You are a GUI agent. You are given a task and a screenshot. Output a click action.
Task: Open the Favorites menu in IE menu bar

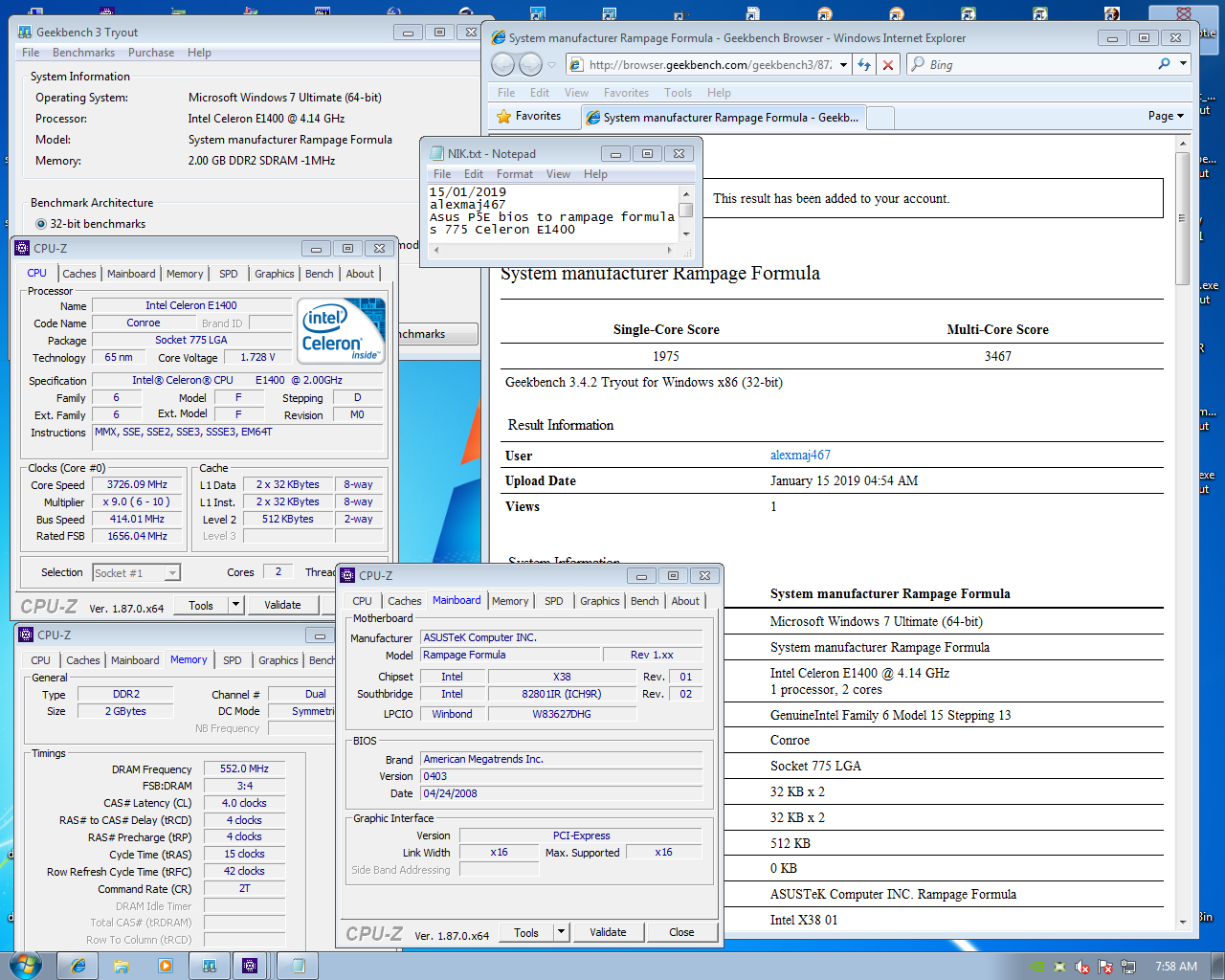pyautogui.click(x=626, y=93)
